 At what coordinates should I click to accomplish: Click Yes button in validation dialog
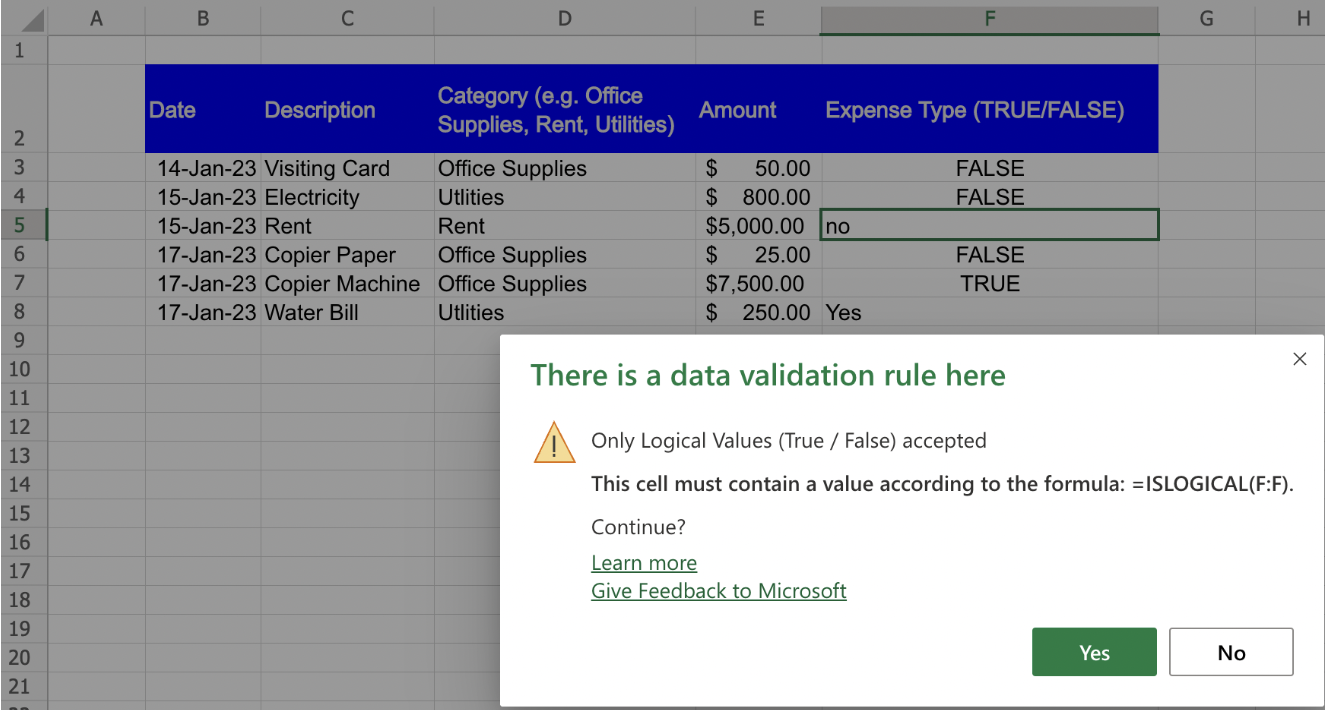[x=1093, y=652]
